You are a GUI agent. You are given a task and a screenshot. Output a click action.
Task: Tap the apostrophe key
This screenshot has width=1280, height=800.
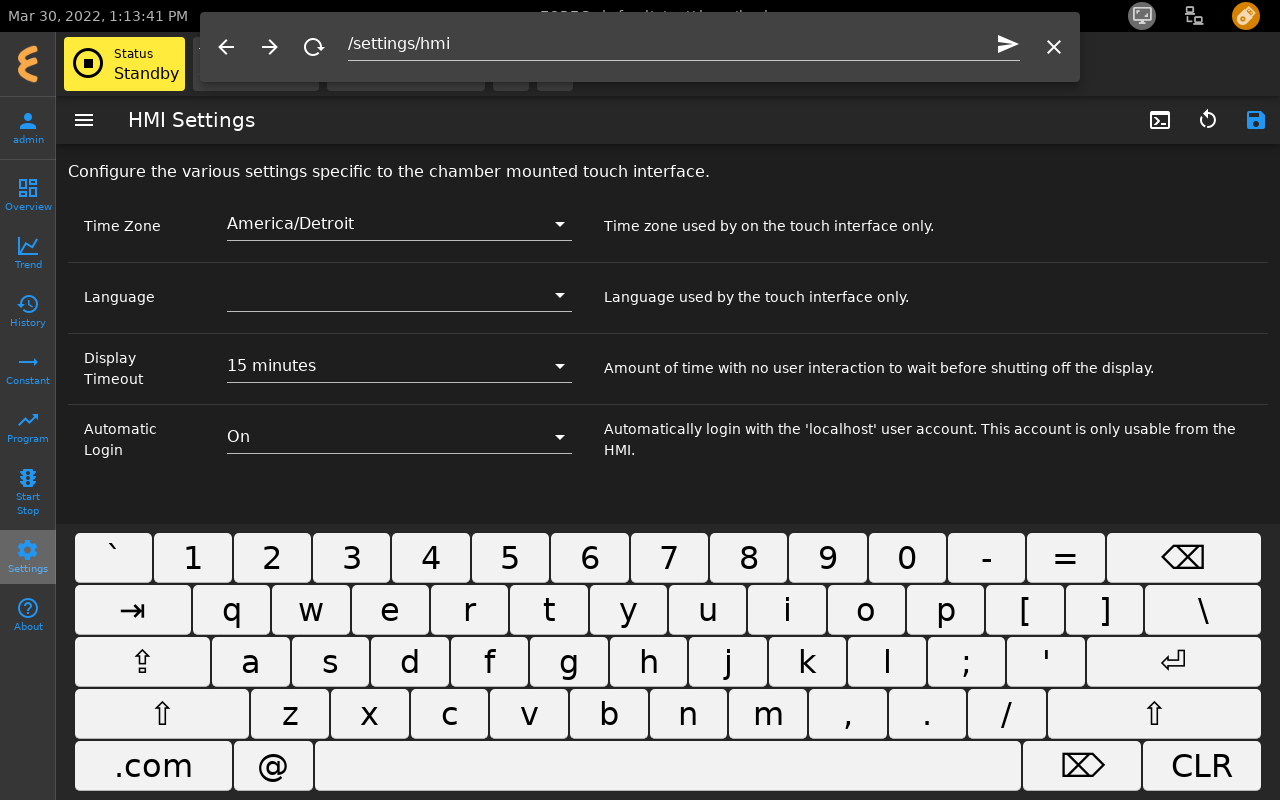pyautogui.click(x=1046, y=662)
